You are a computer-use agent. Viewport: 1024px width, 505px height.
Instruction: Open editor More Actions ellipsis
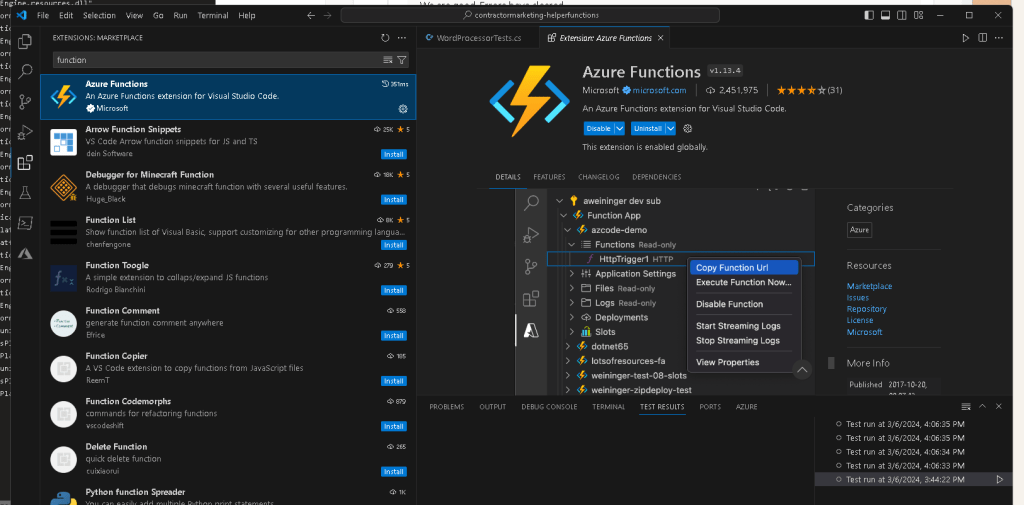click(x=999, y=38)
